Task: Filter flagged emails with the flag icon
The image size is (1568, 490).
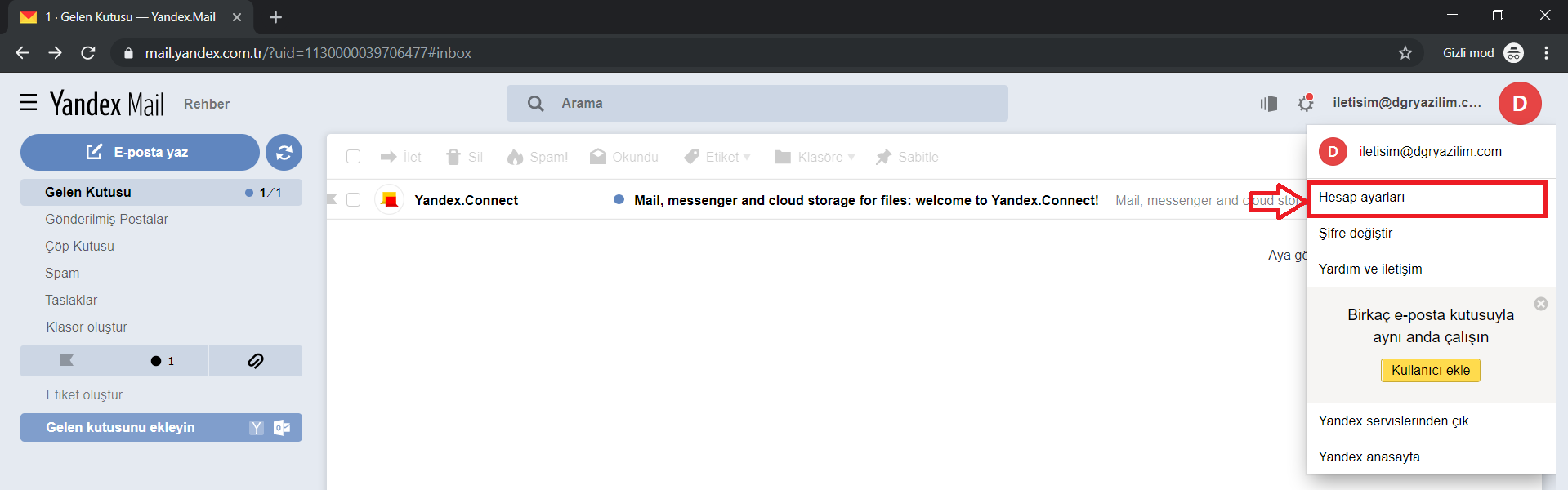Action: point(67,361)
